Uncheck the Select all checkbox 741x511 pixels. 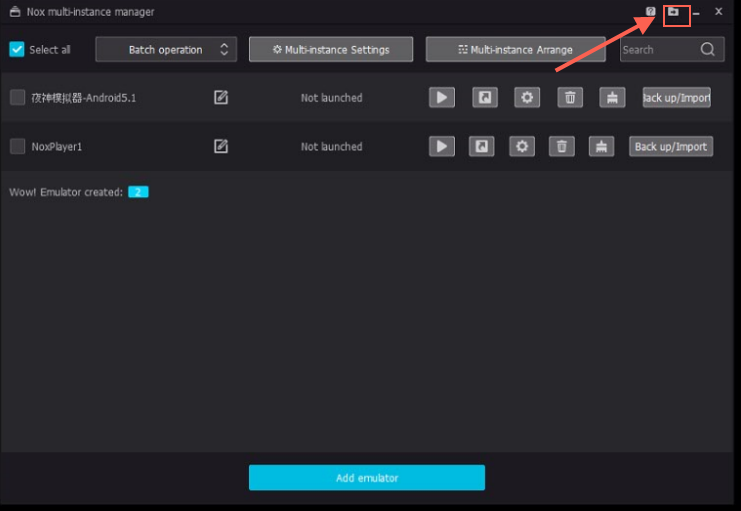coord(17,49)
